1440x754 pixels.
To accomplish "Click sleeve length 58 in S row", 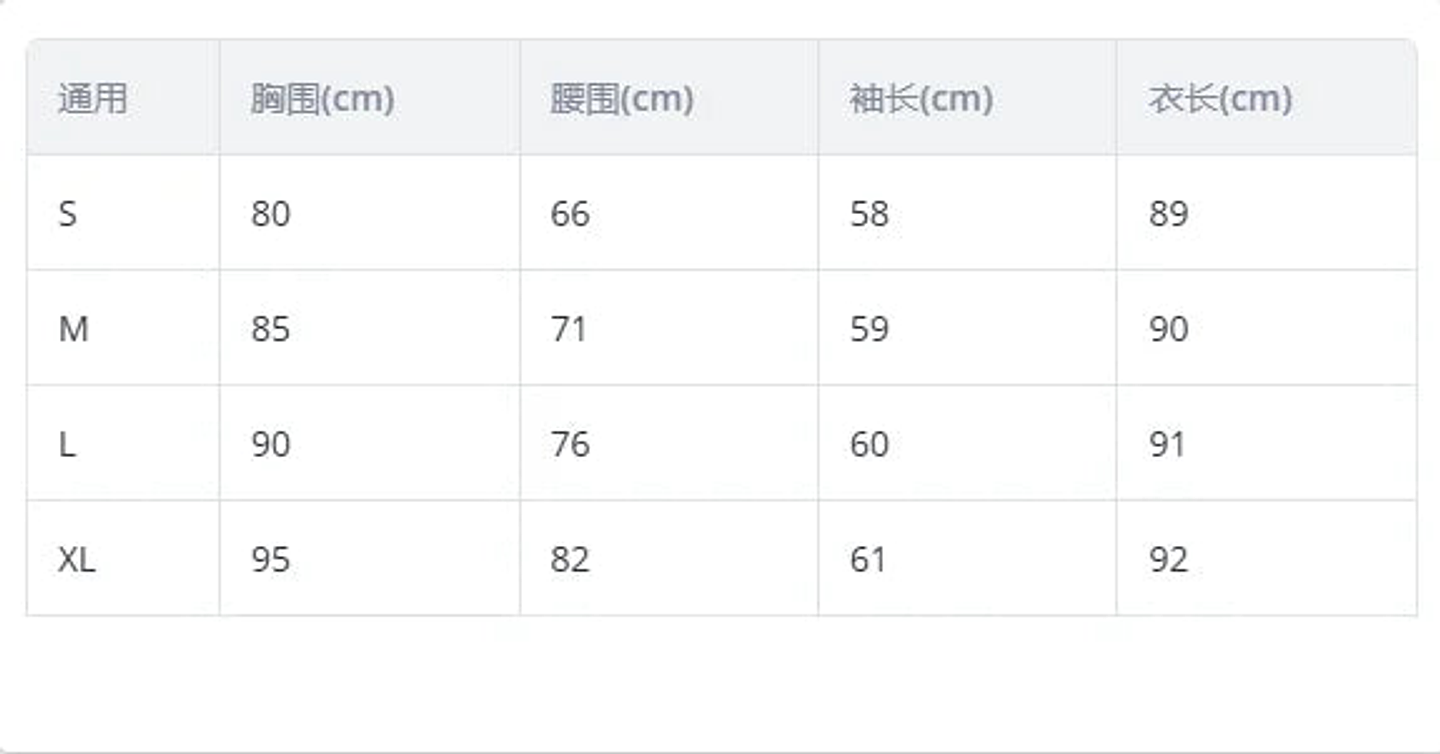I will 869,214.
